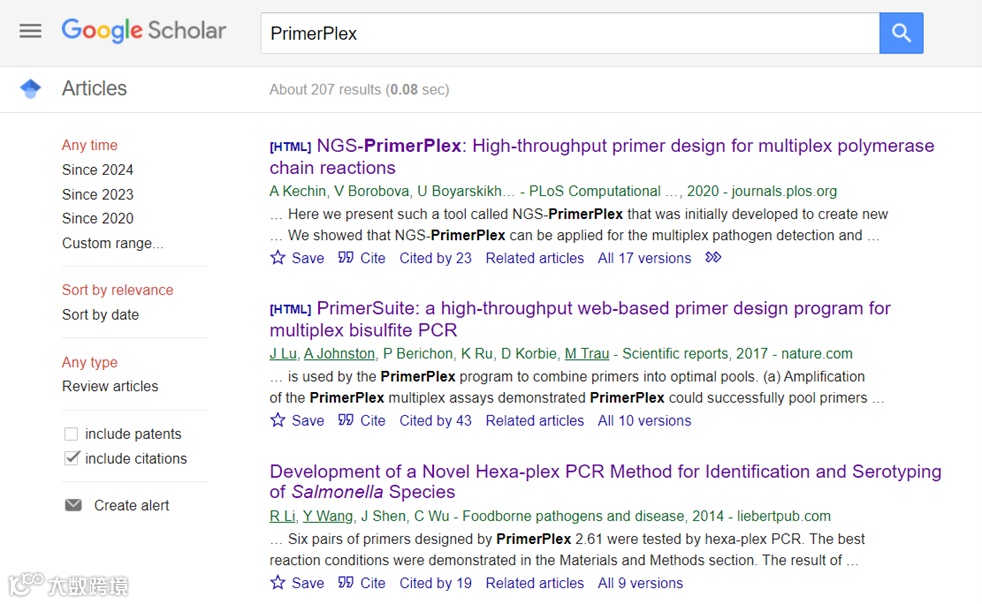The image size is (982, 604).
Task: Open author J Lu profile
Action: [x=282, y=353]
